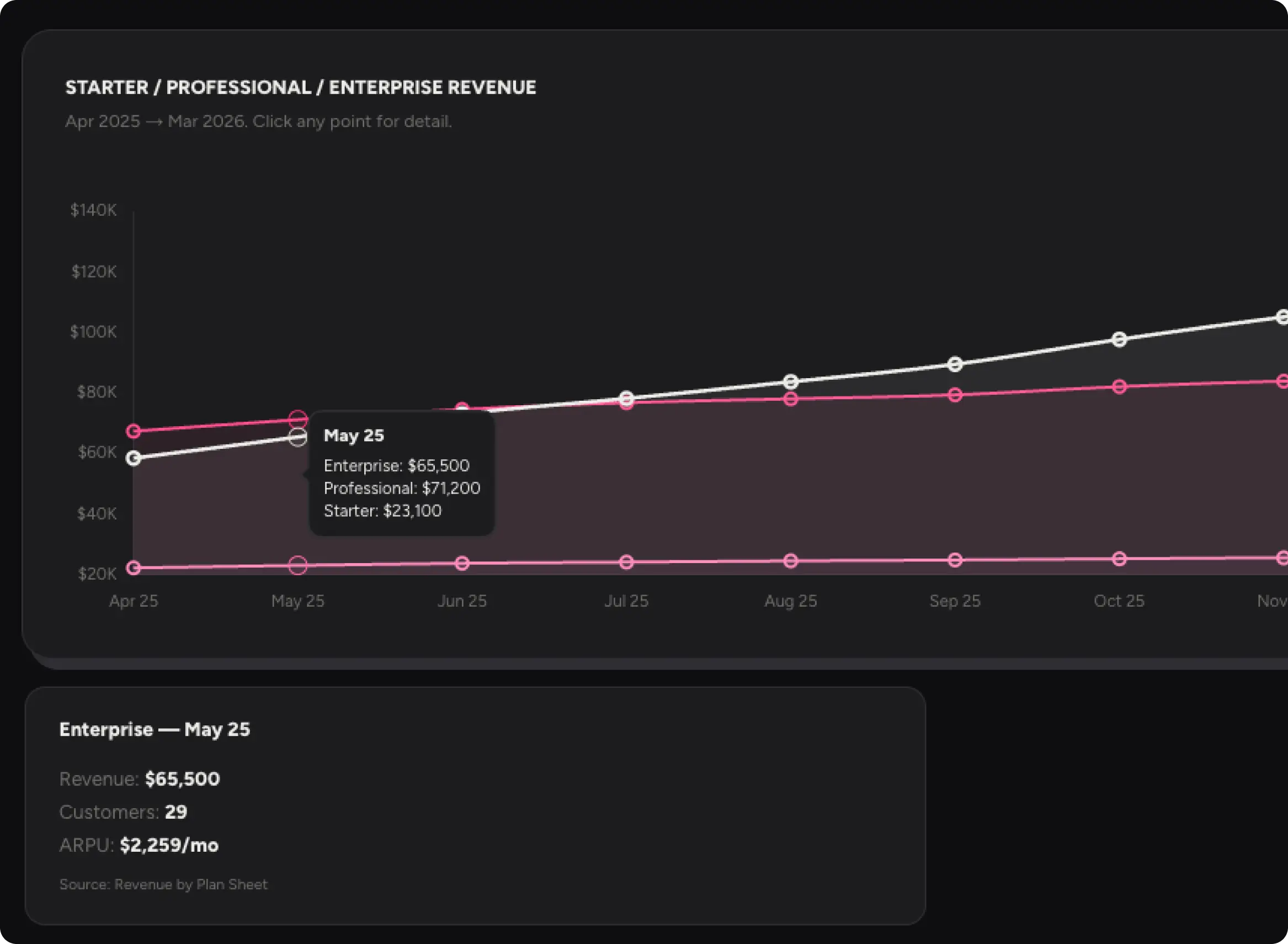Image resolution: width=1288 pixels, height=944 pixels.
Task: Click 'Source: Revenue by Plan Sheet' footnote
Action: coord(163,884)
